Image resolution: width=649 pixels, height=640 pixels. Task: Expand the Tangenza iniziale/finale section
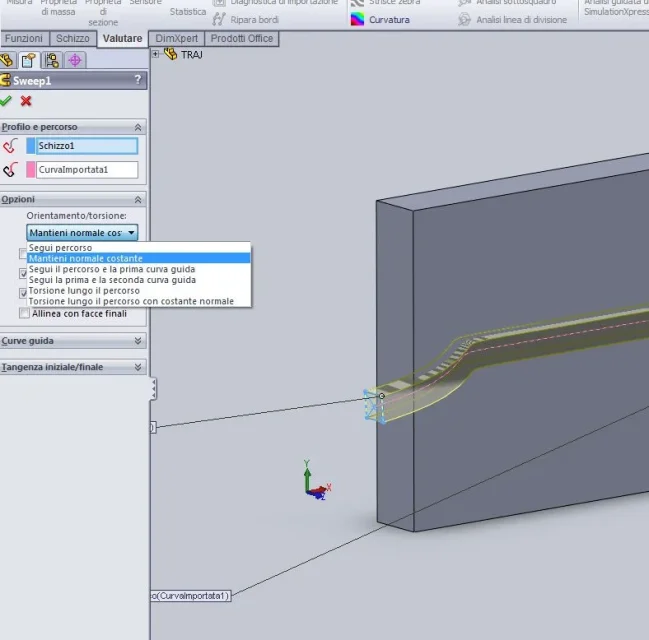coord(138,367)
